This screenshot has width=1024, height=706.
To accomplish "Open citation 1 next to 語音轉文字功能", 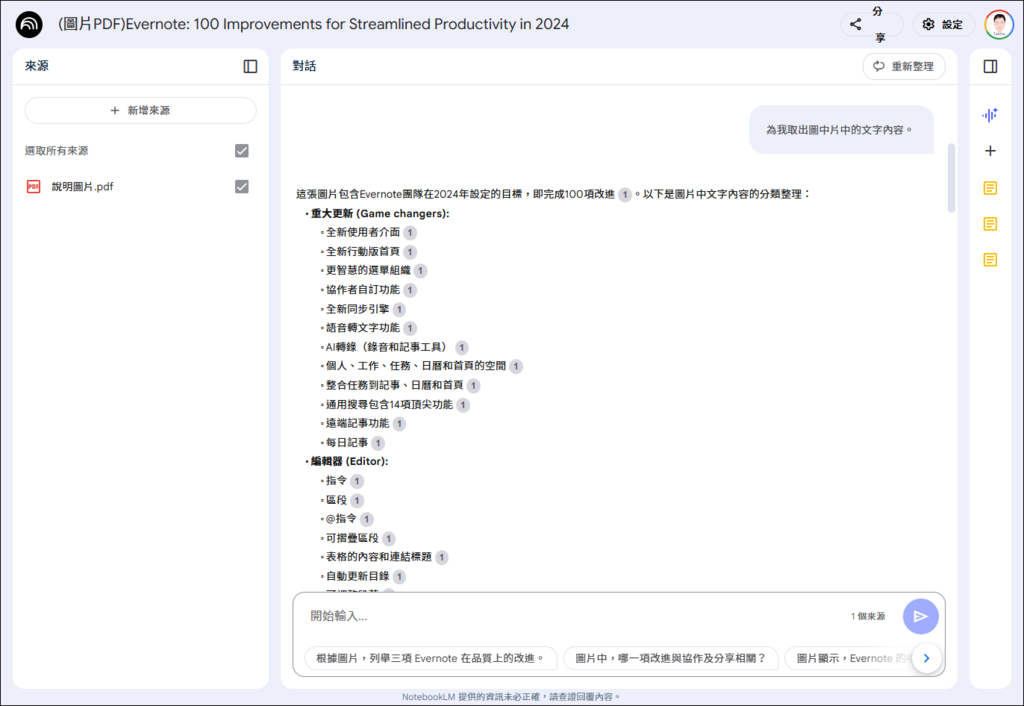I will (409, 329).
